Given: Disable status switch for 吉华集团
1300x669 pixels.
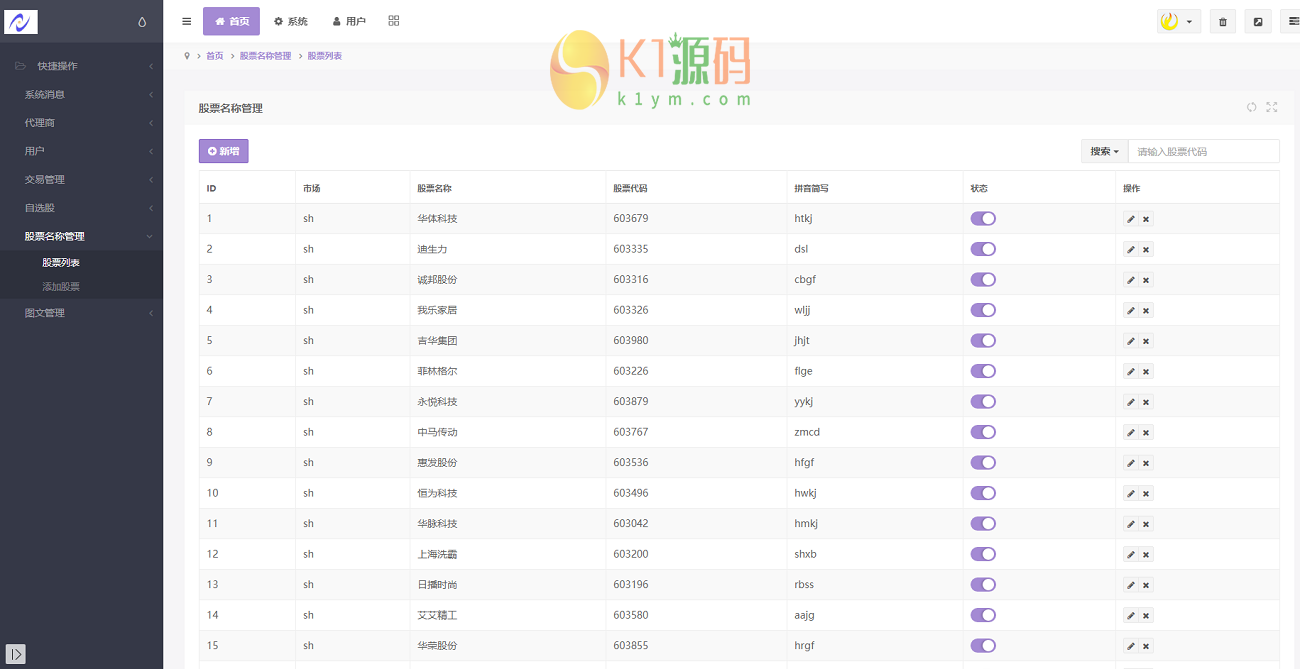Looking at the screenshot, I should [x=983, y=341].
